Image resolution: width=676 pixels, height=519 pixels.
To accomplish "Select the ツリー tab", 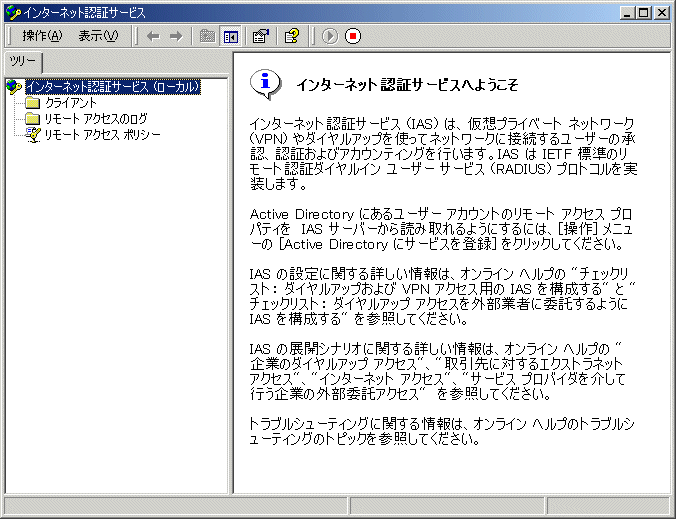I will 23,63.
